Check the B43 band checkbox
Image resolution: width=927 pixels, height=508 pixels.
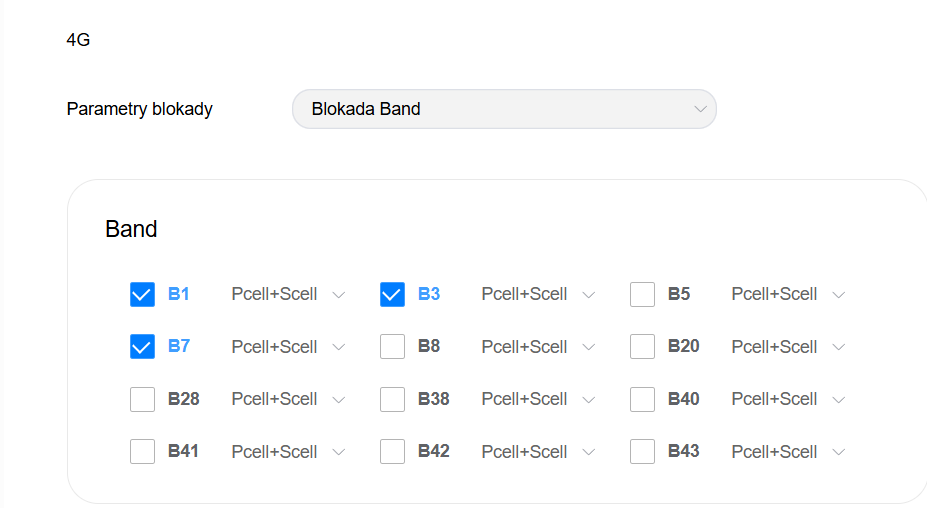(642, 452)
